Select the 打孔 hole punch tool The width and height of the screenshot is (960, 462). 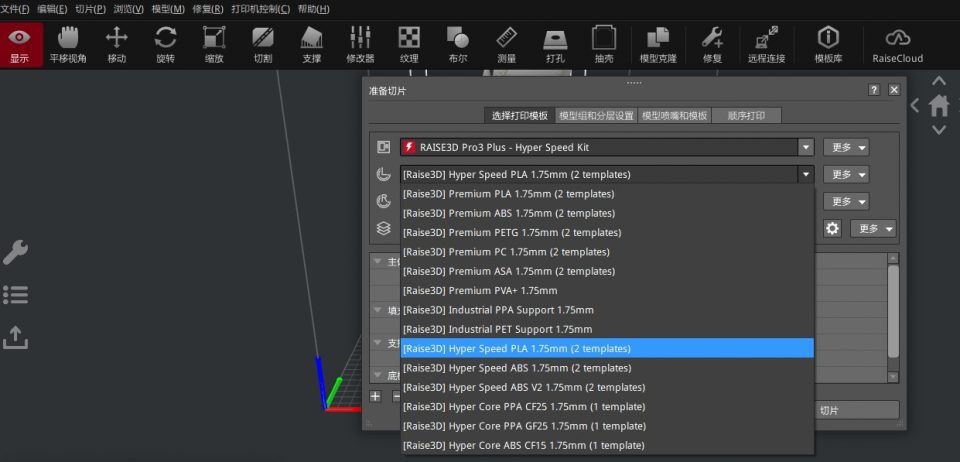[x=555, y=45]
